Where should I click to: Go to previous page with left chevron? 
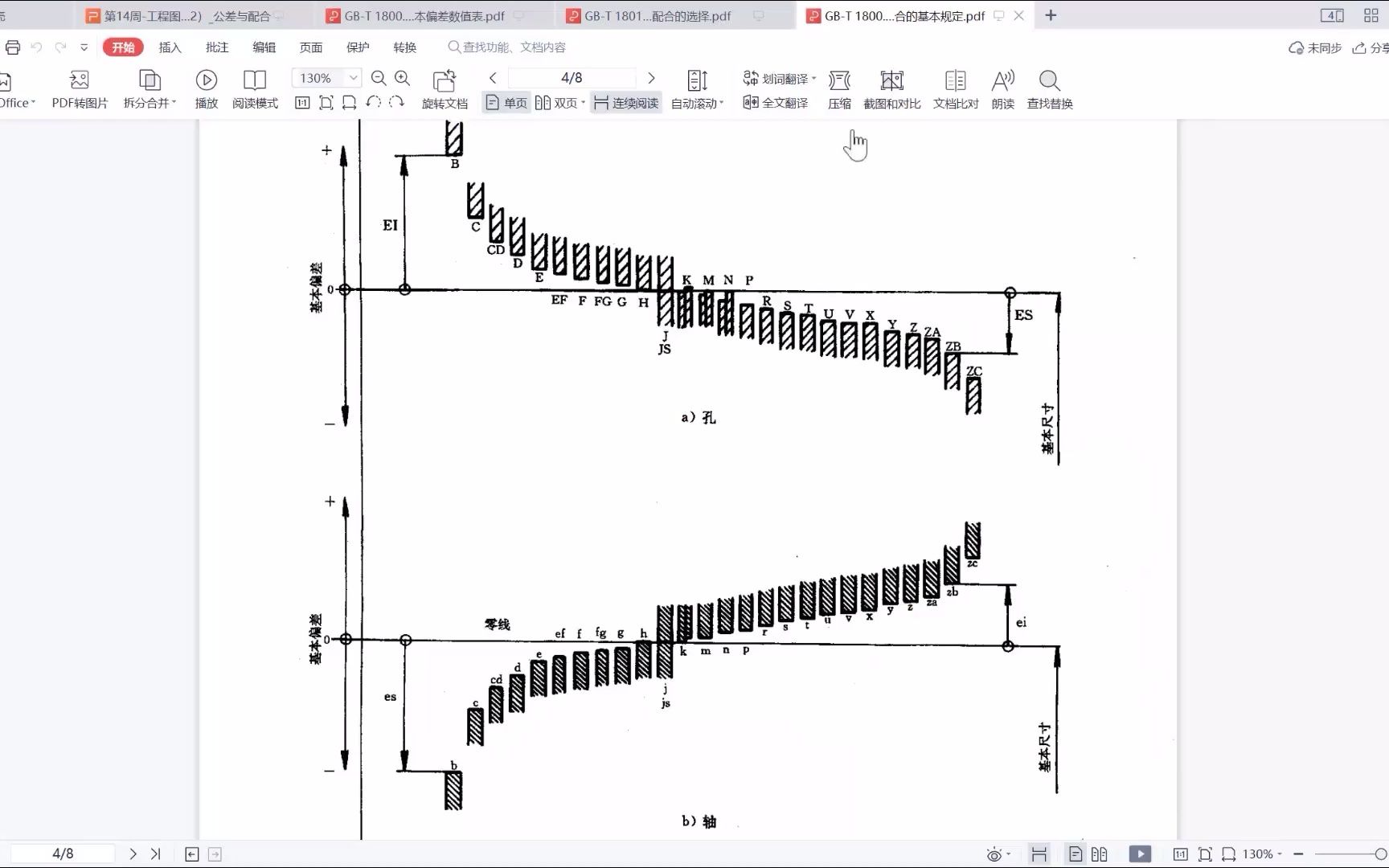(493, 78)
